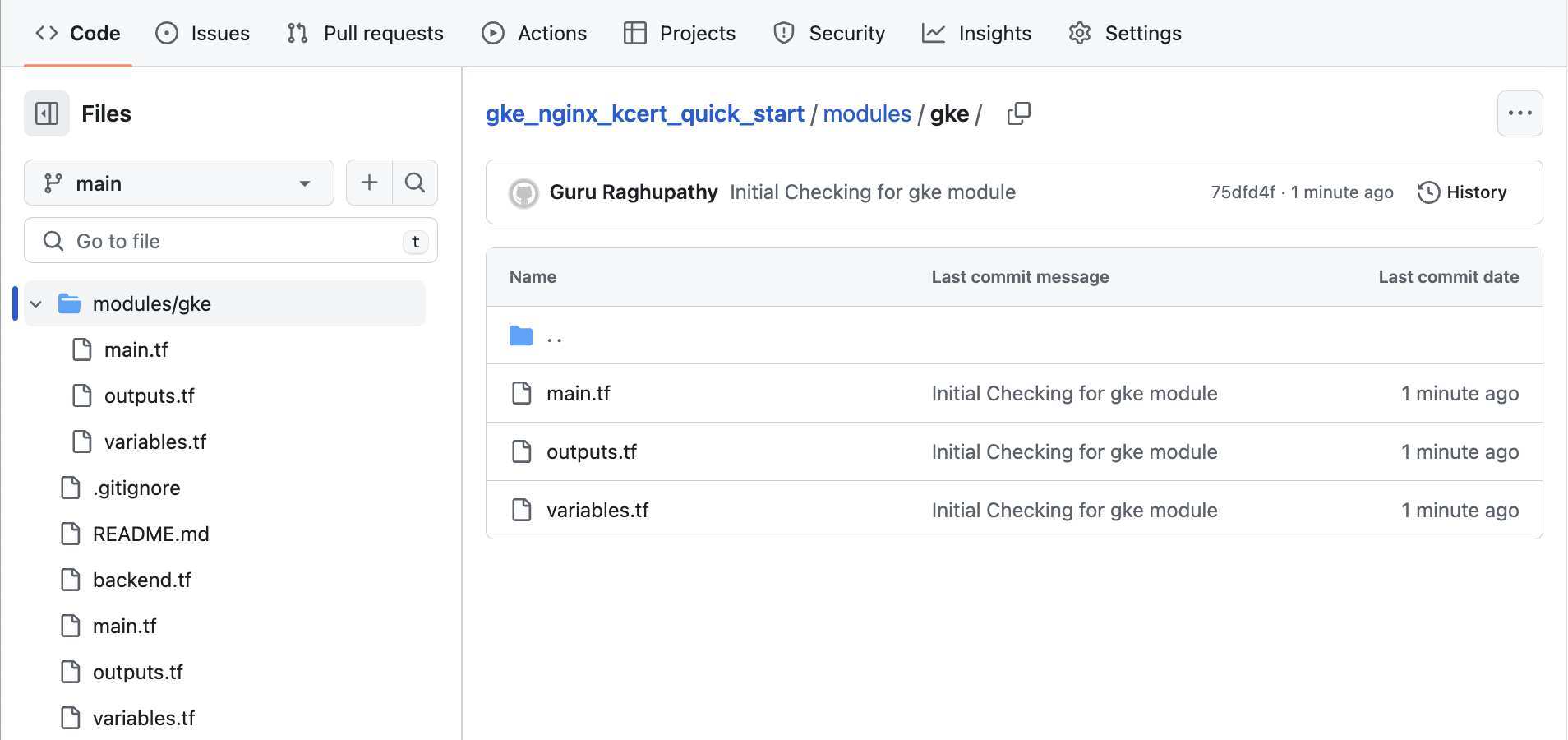Go to parent directory folder icon
This screenshot has height=740, width=1568.
click(x=521, y=336)
